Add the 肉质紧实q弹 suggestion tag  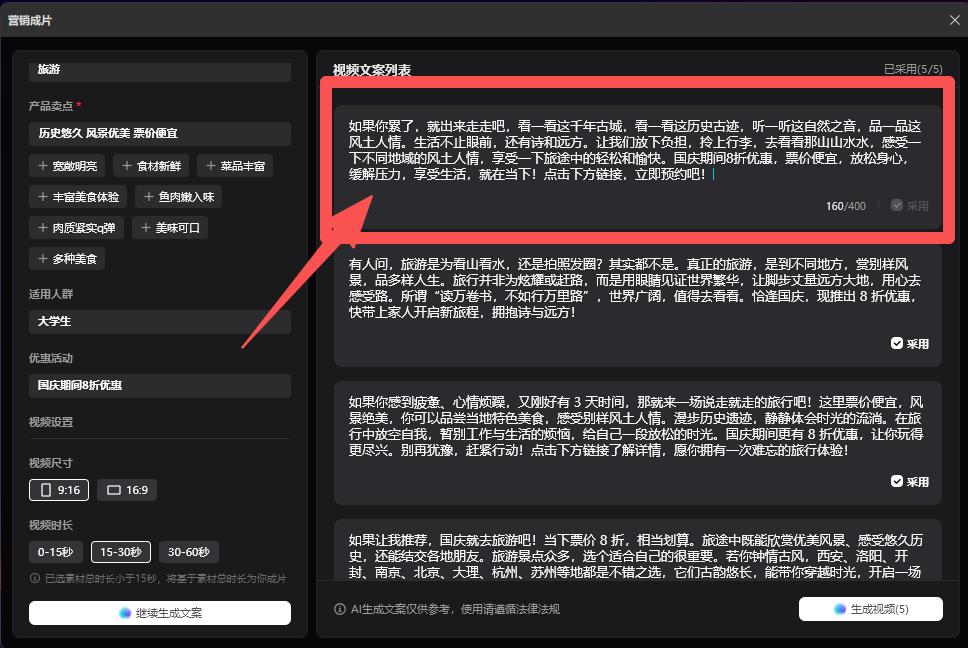pos(77,228)
